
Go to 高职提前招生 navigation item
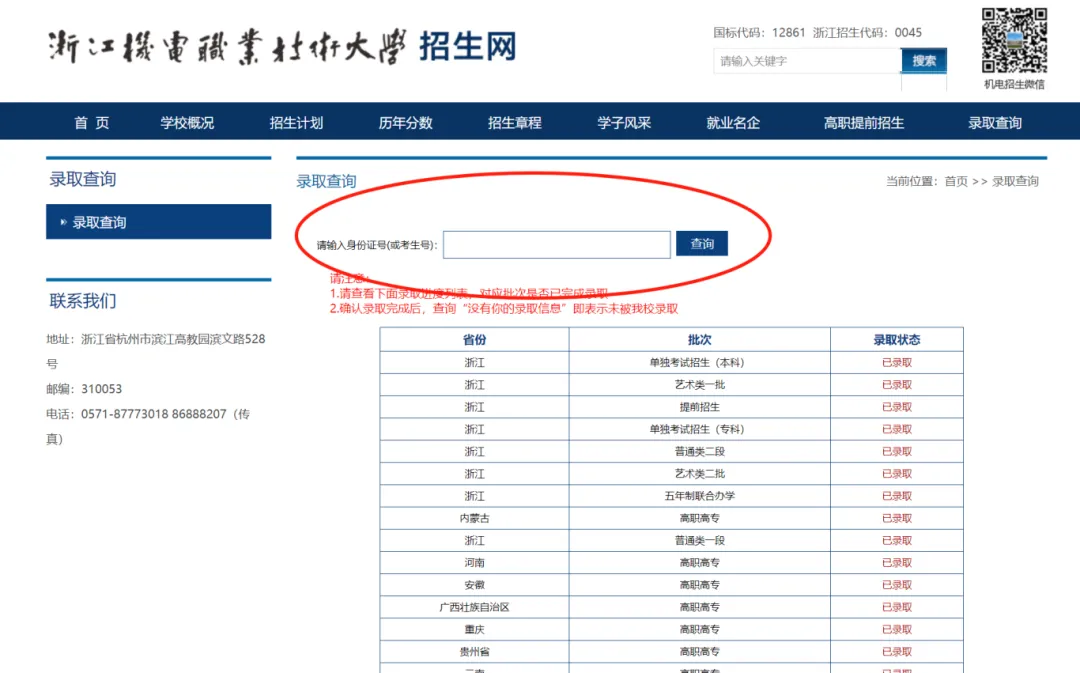coord(863,123)
